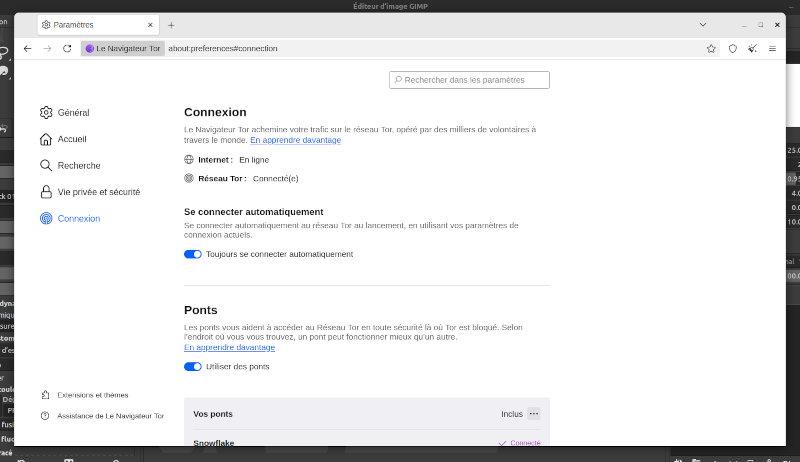800x462 pixels.
Task: Click the forward navigation arrow
Action: 47,48
